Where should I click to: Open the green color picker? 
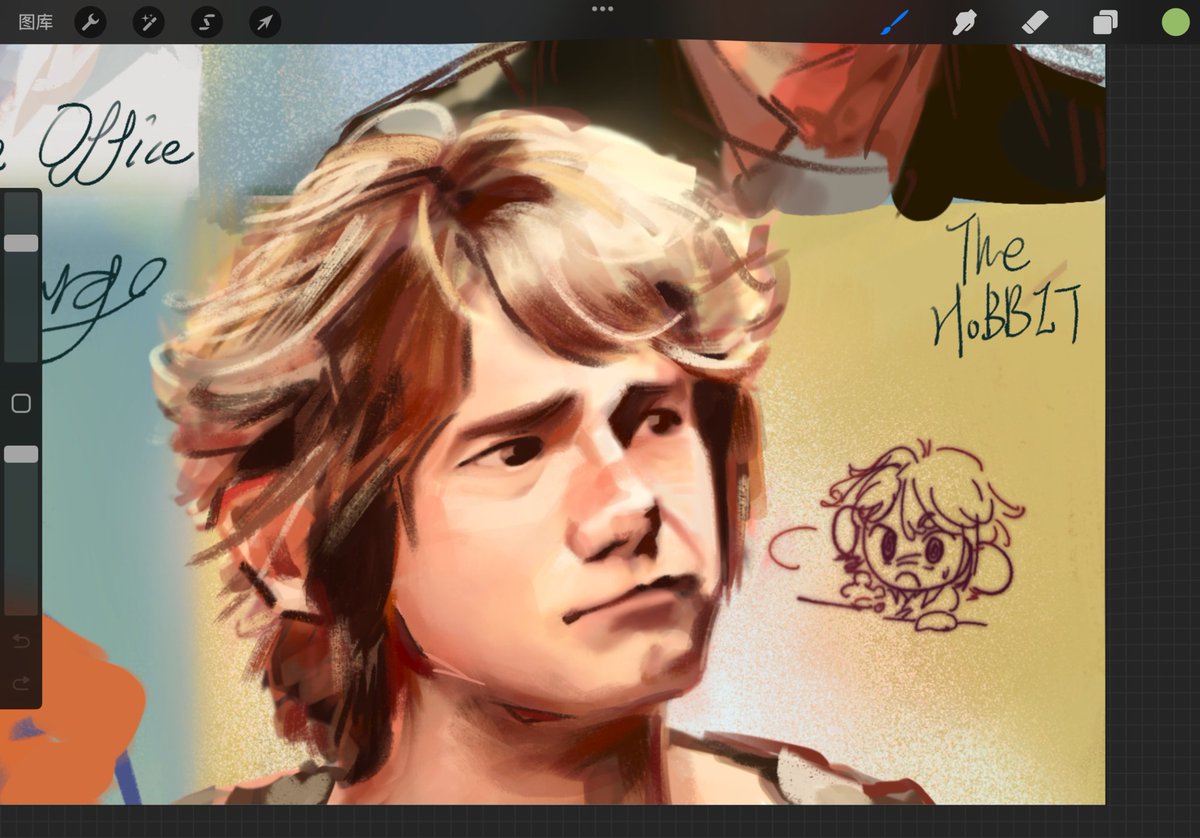tap(1175, 22)
